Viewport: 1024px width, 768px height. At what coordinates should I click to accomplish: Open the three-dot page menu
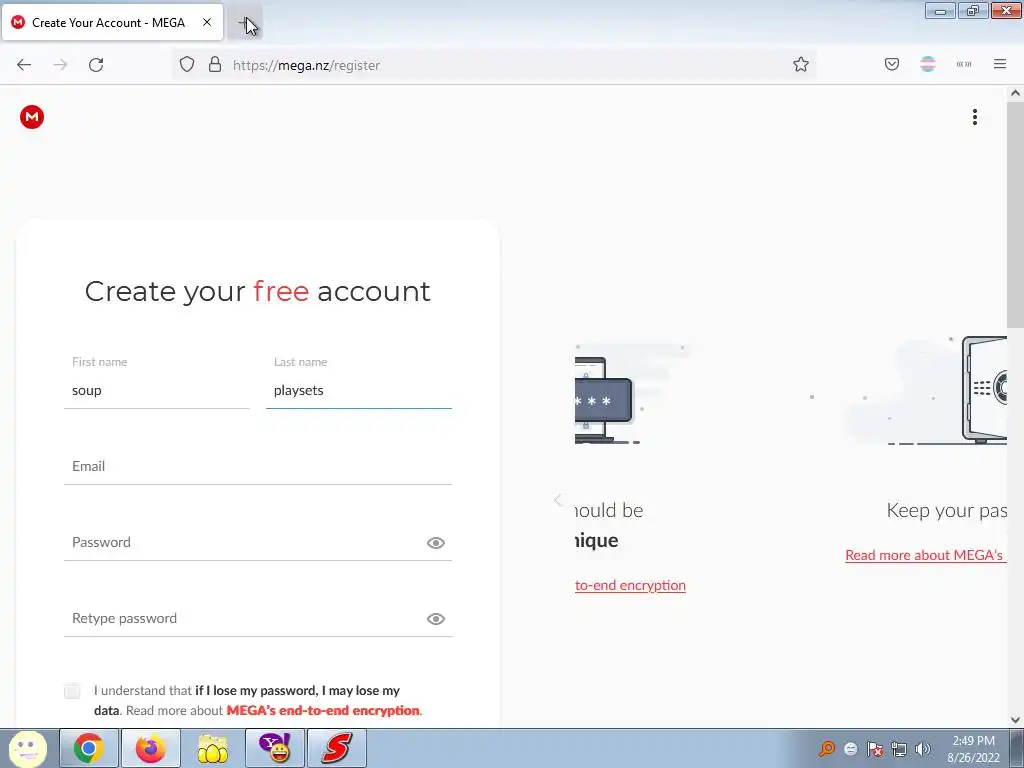coord(974,117)
